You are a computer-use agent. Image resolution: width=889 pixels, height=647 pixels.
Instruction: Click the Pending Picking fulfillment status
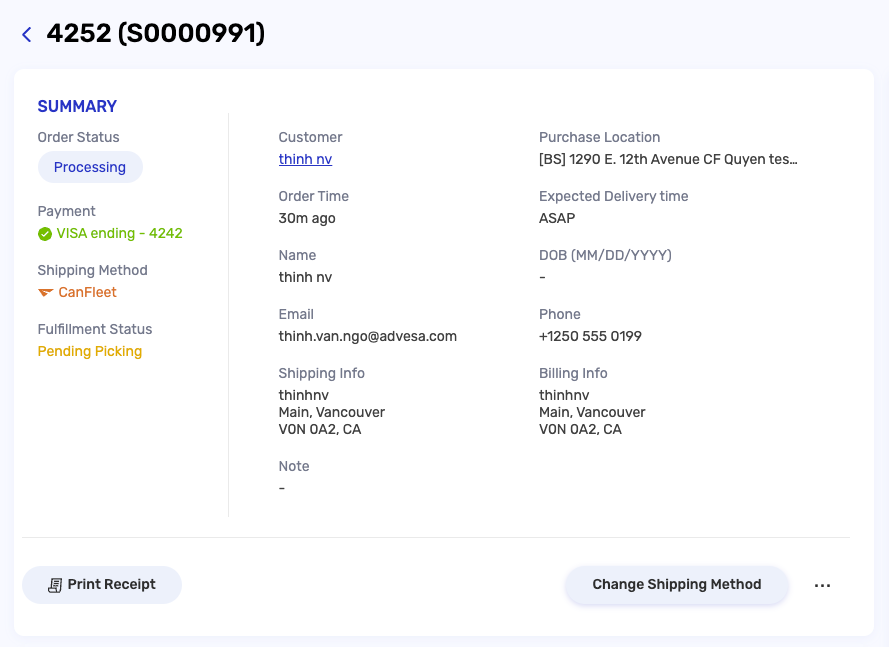90,352
